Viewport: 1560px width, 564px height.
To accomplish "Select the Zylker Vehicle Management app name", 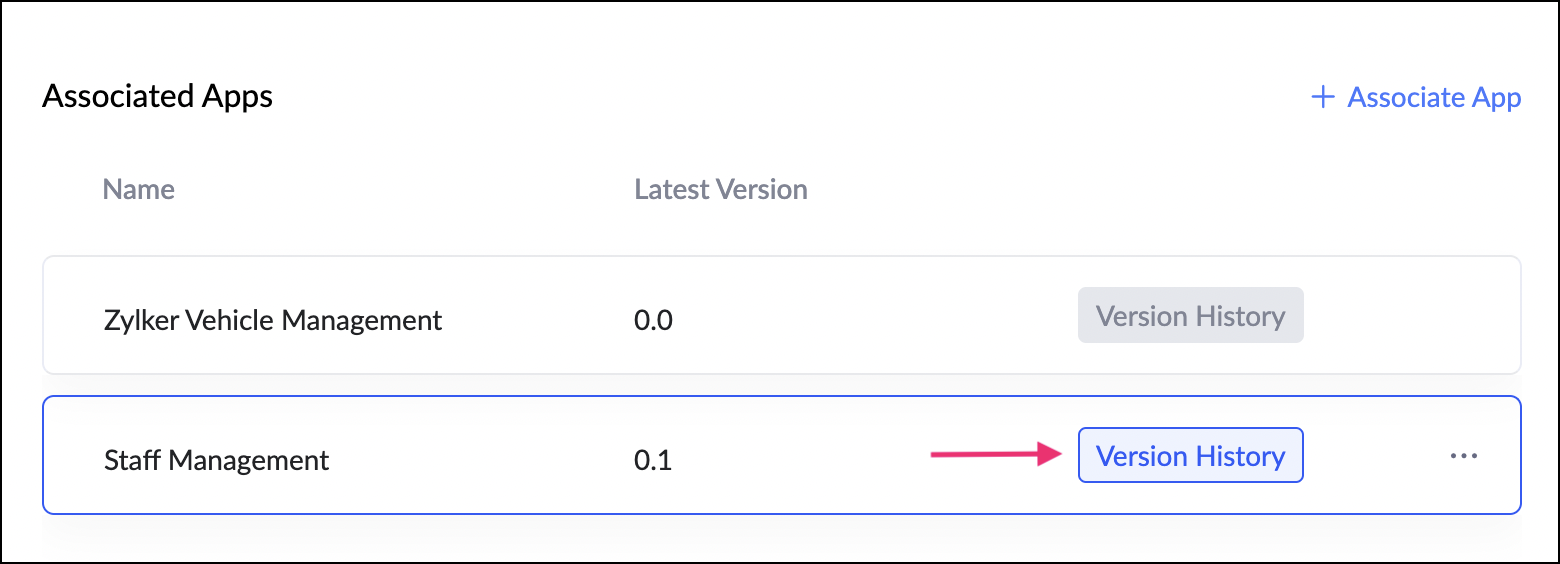I will (272, 320).
